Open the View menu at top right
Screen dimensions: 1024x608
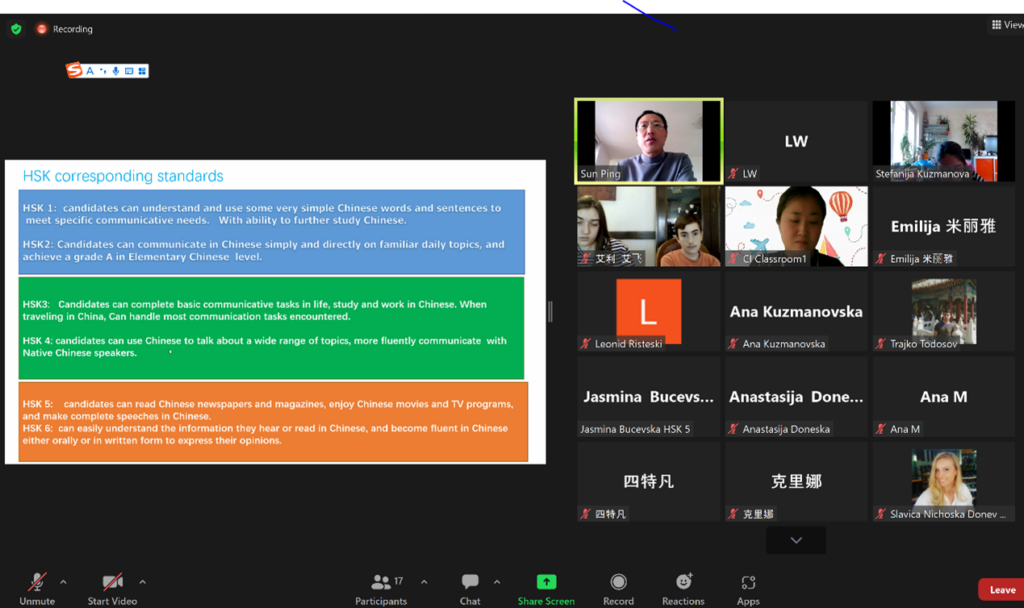click(1006, 25)
